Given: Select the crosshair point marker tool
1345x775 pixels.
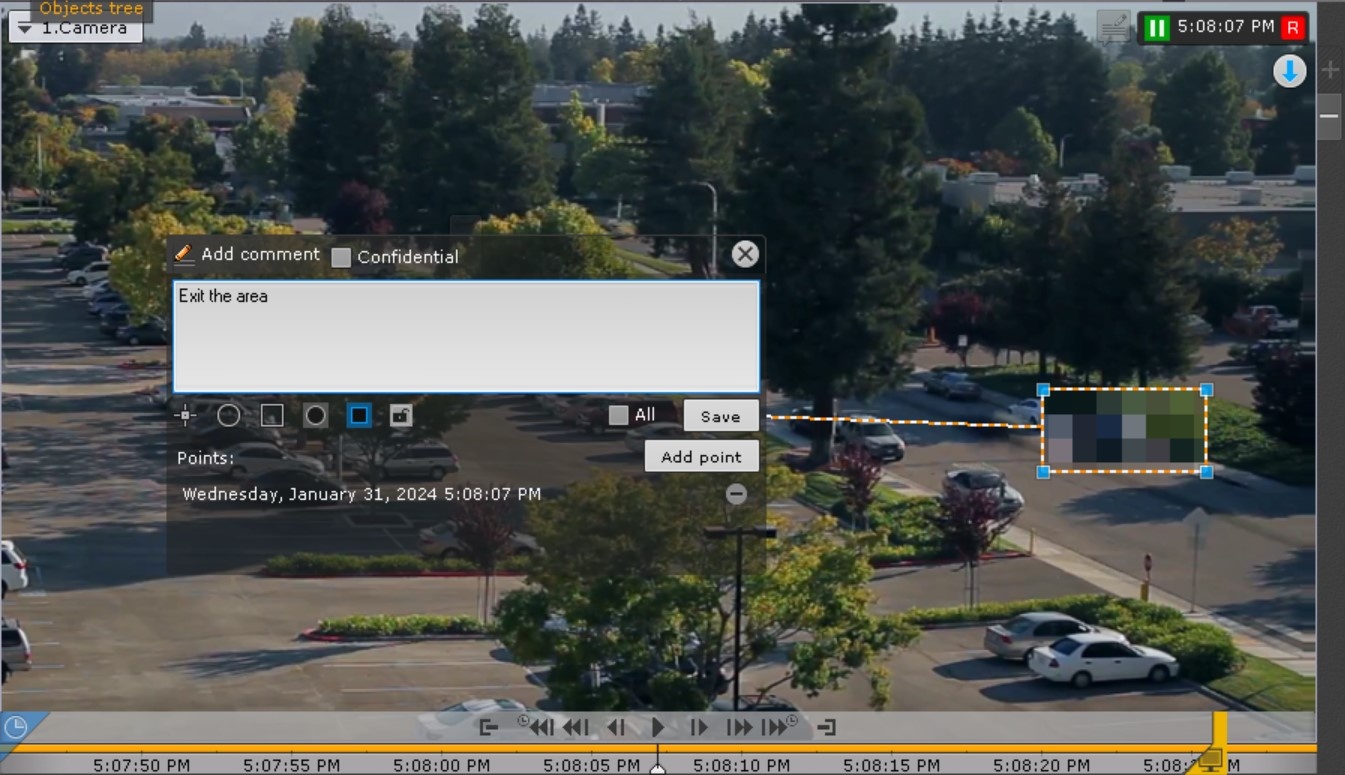Looking at the screenshot, I should click(185, 415).
